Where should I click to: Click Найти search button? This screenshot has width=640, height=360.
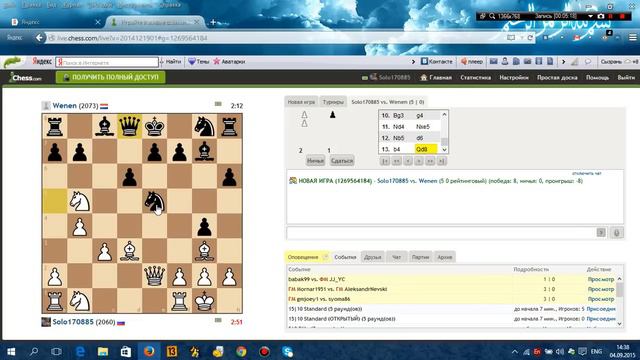173,62
